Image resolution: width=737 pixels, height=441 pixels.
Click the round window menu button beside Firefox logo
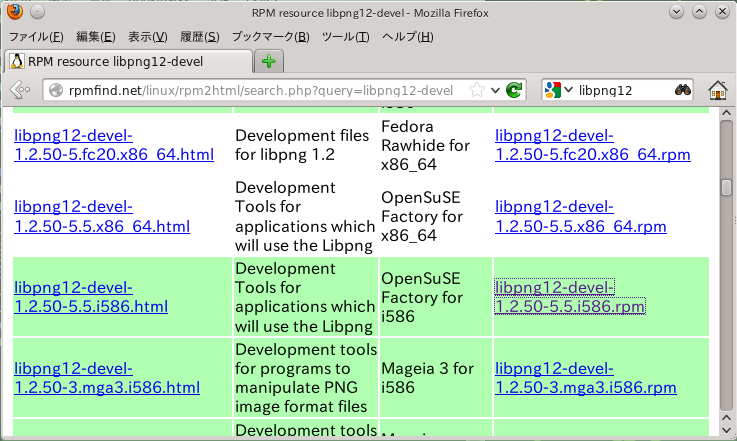38,12
